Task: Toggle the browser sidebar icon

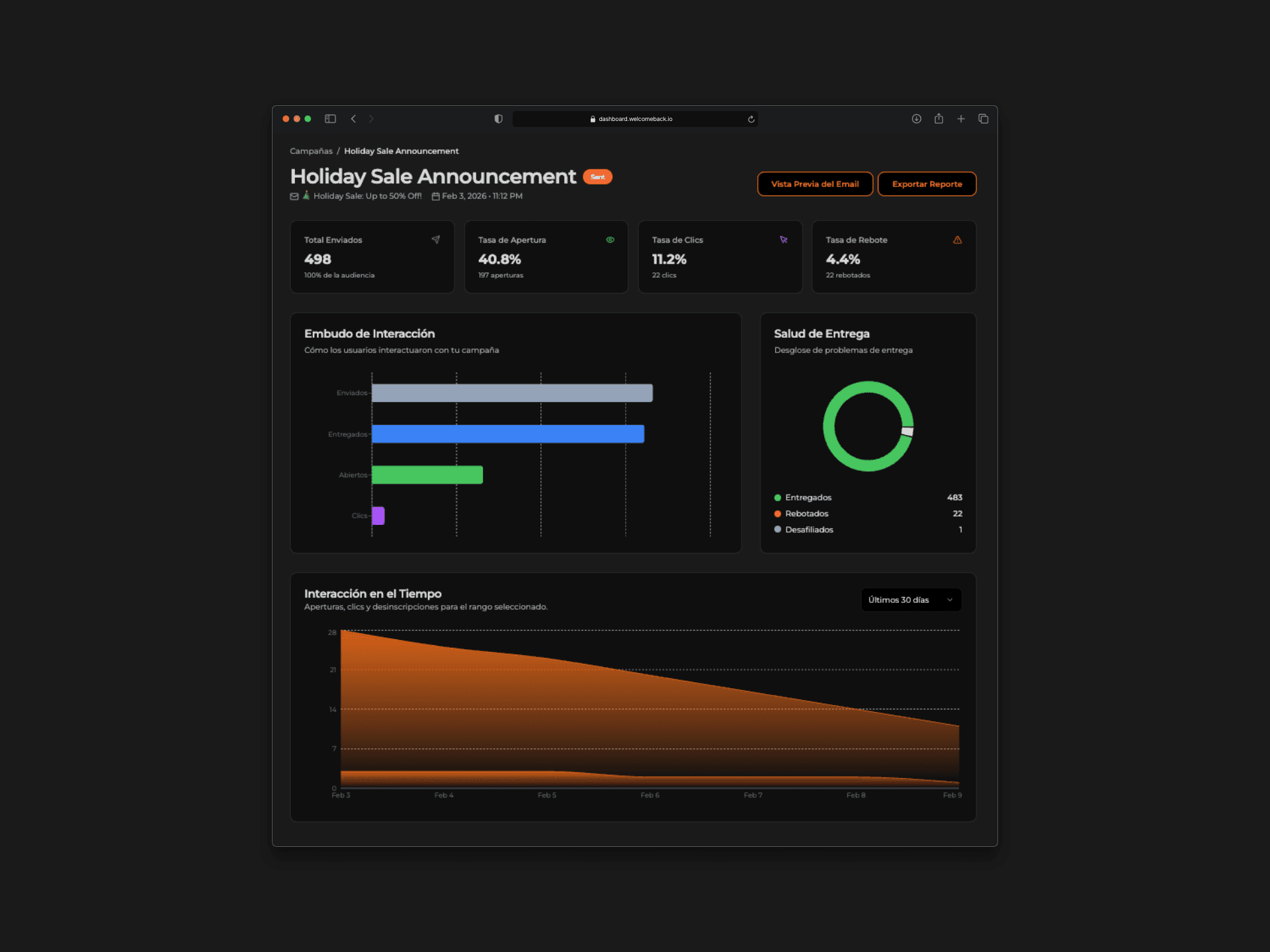Action: 330,119
